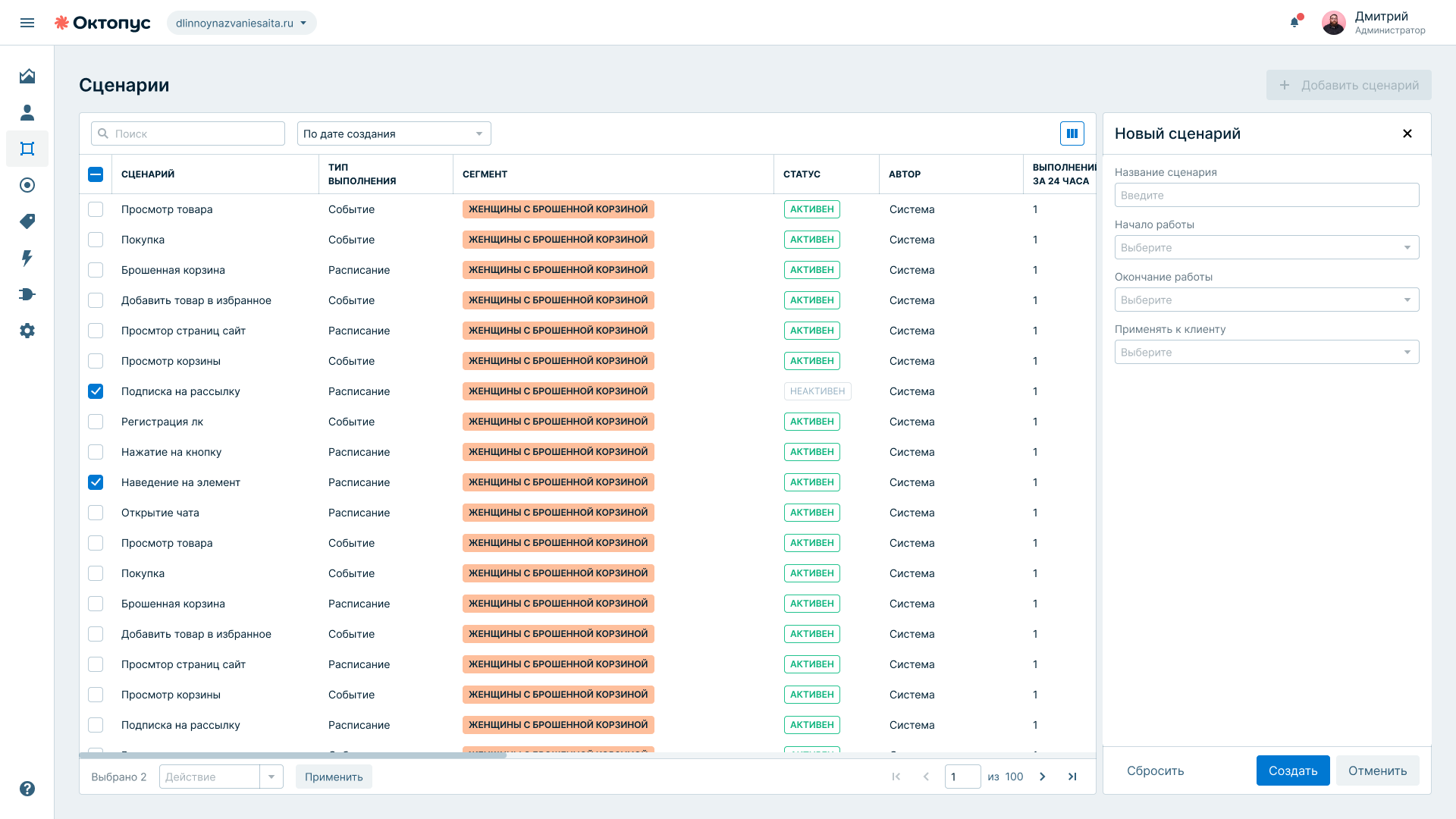Image resolution: width=1456 pixels, height=819 pixels.
Task: Open help question mark icon
Action: click(27, 789)
